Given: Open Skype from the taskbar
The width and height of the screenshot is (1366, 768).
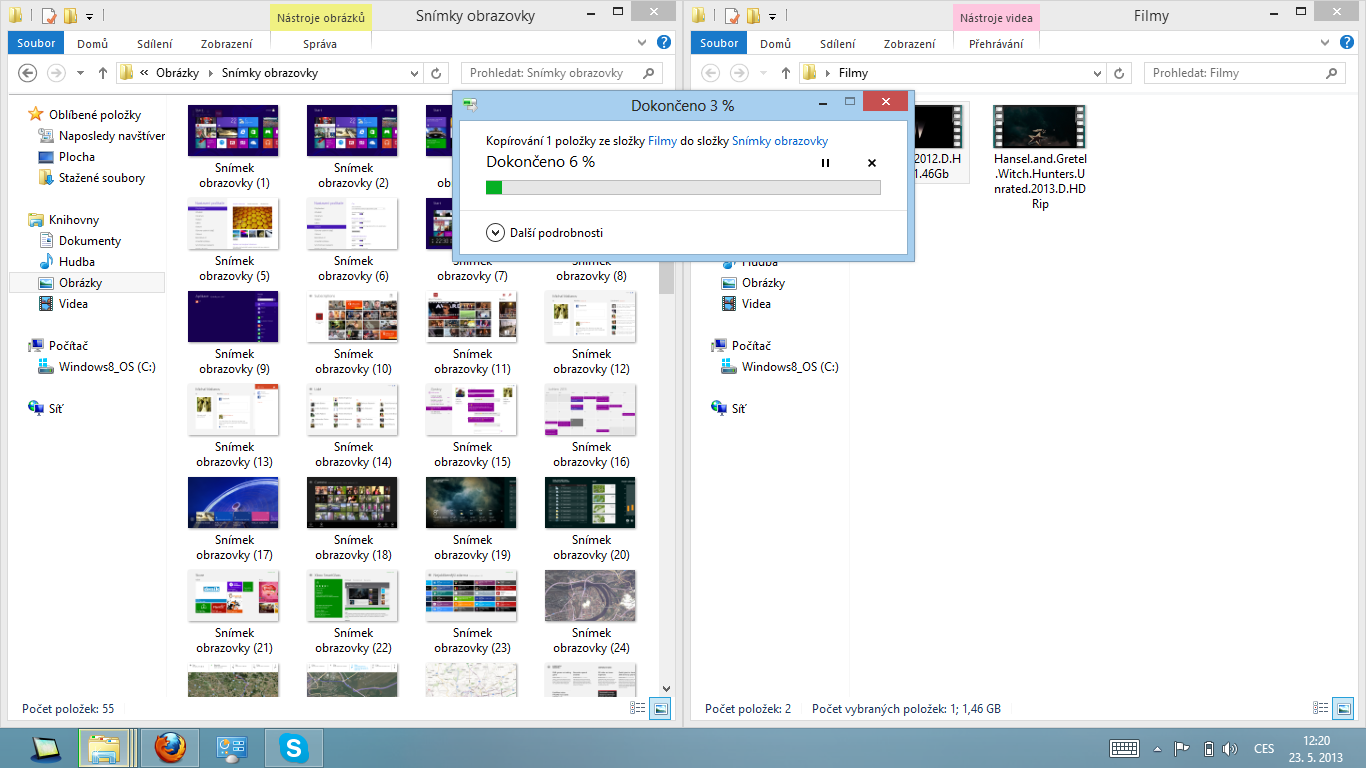Looking at the screenshot, I should 293,747.
